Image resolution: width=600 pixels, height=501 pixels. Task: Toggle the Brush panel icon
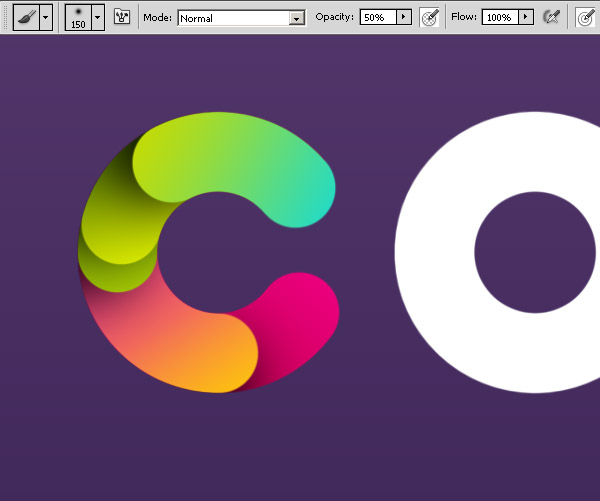pyautogui.click(x=122, y=17)
